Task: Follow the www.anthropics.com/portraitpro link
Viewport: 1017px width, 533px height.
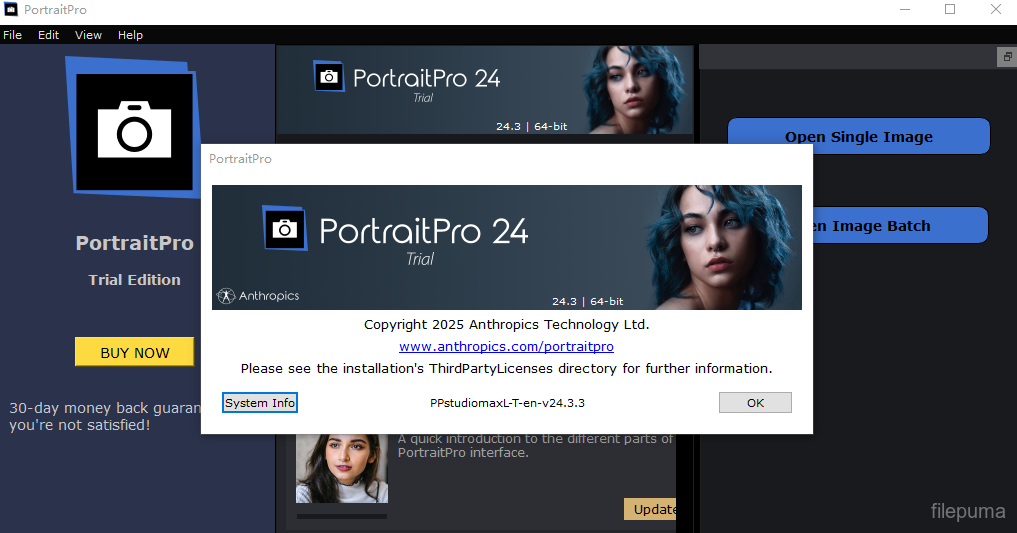Action: 506,347
